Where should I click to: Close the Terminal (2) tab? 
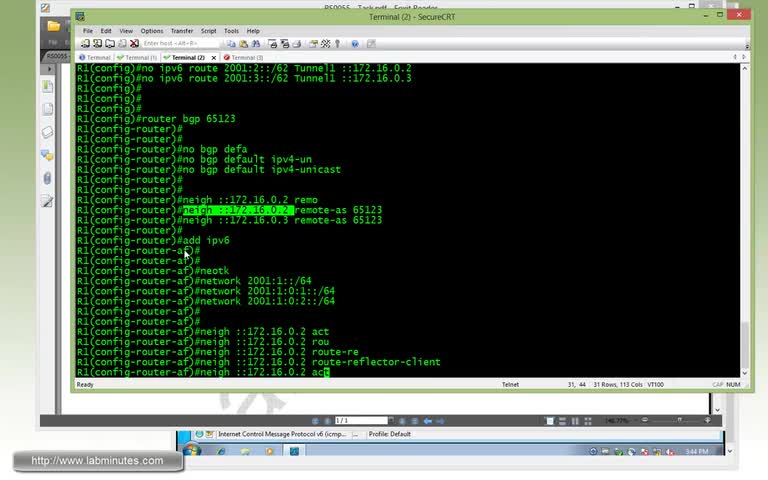214,58
